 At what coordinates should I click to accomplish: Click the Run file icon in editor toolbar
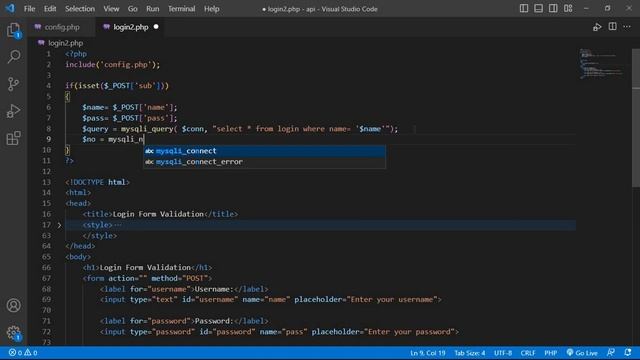tap(597, 27)
